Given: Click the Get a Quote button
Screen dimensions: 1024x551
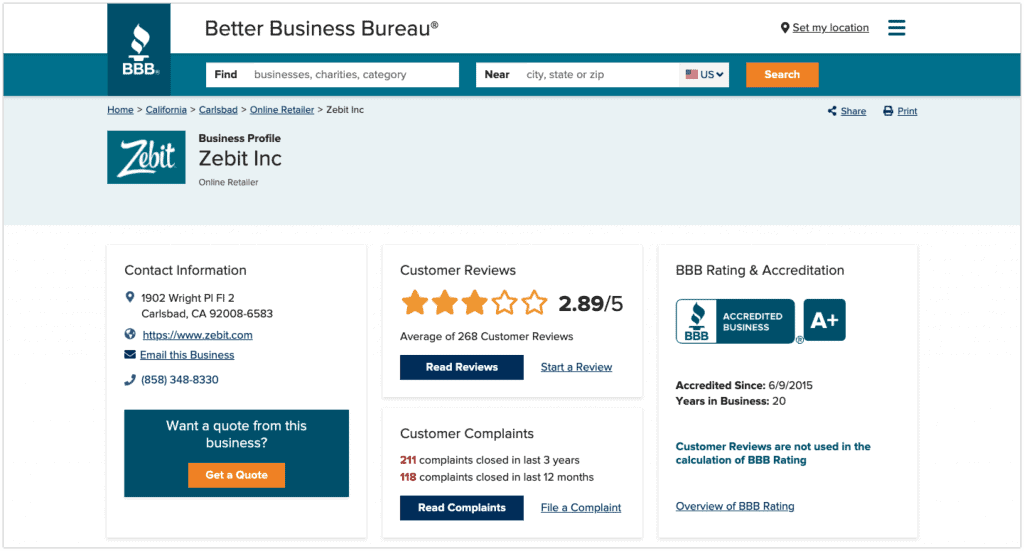Looking at the screenshot, I should click(236, 475).
